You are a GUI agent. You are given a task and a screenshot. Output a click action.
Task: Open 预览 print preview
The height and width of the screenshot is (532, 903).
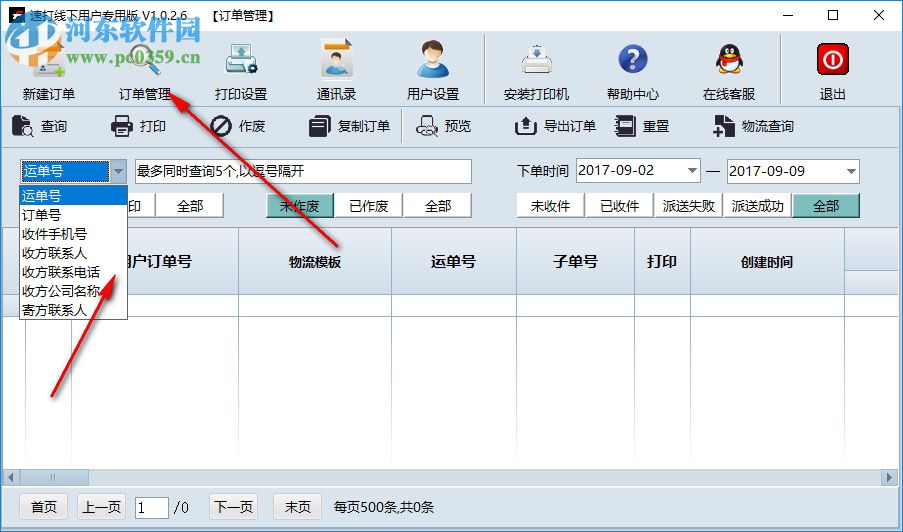(x=443, y=126)
